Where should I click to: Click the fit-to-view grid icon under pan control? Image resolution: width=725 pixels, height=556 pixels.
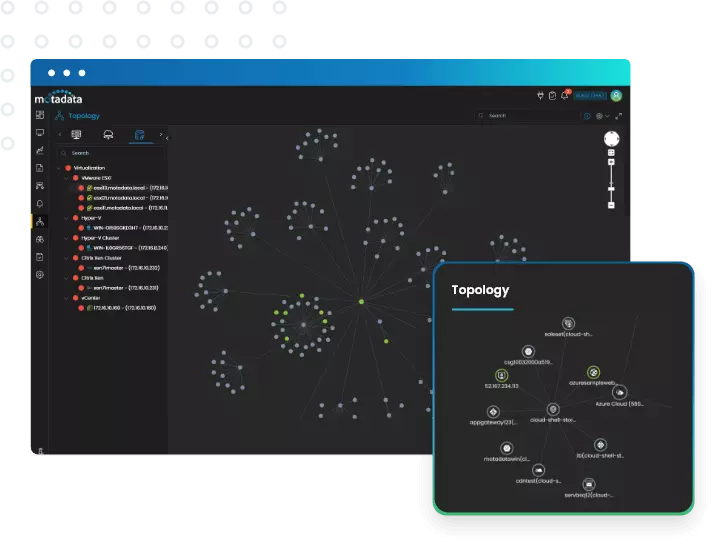(611, 153)
